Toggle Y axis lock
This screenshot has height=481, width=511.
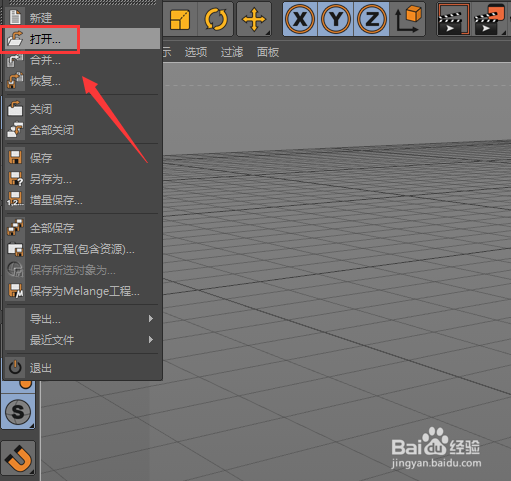pos(336,19)
